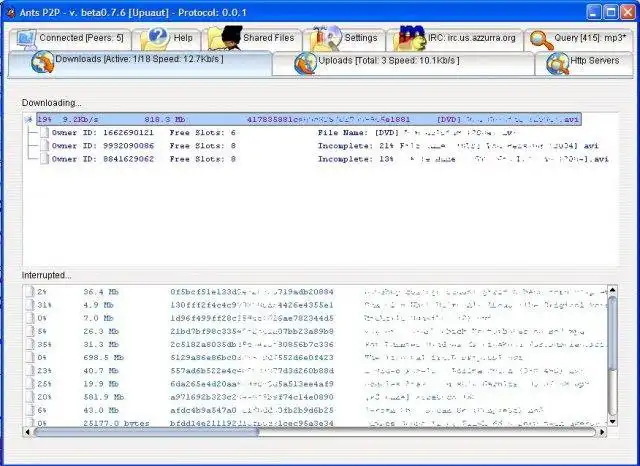This screenshot has width=640, height=466.
Task: Select the interrupted 31% 4.9 Mb row
Action: click(x=316, y=305)
